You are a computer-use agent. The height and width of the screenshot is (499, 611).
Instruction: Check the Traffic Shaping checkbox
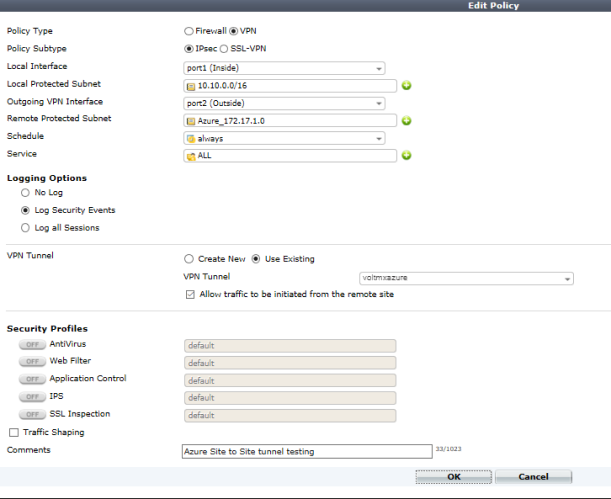tap(13, 433)
